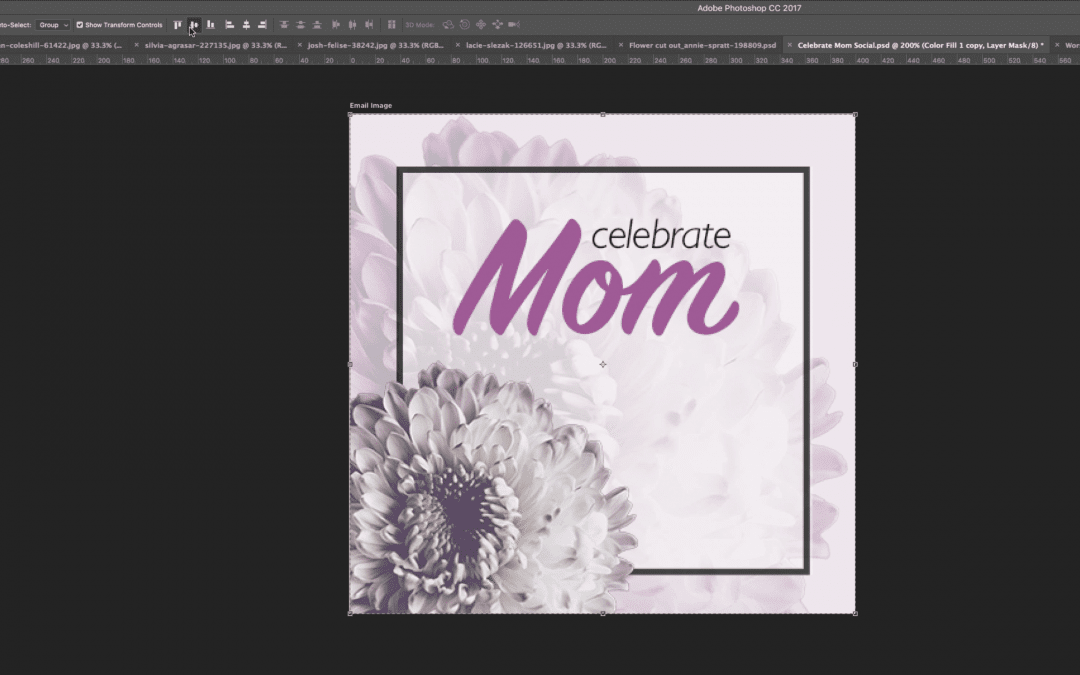Toggle Show Transform Controls checkbox

[79, 25]
